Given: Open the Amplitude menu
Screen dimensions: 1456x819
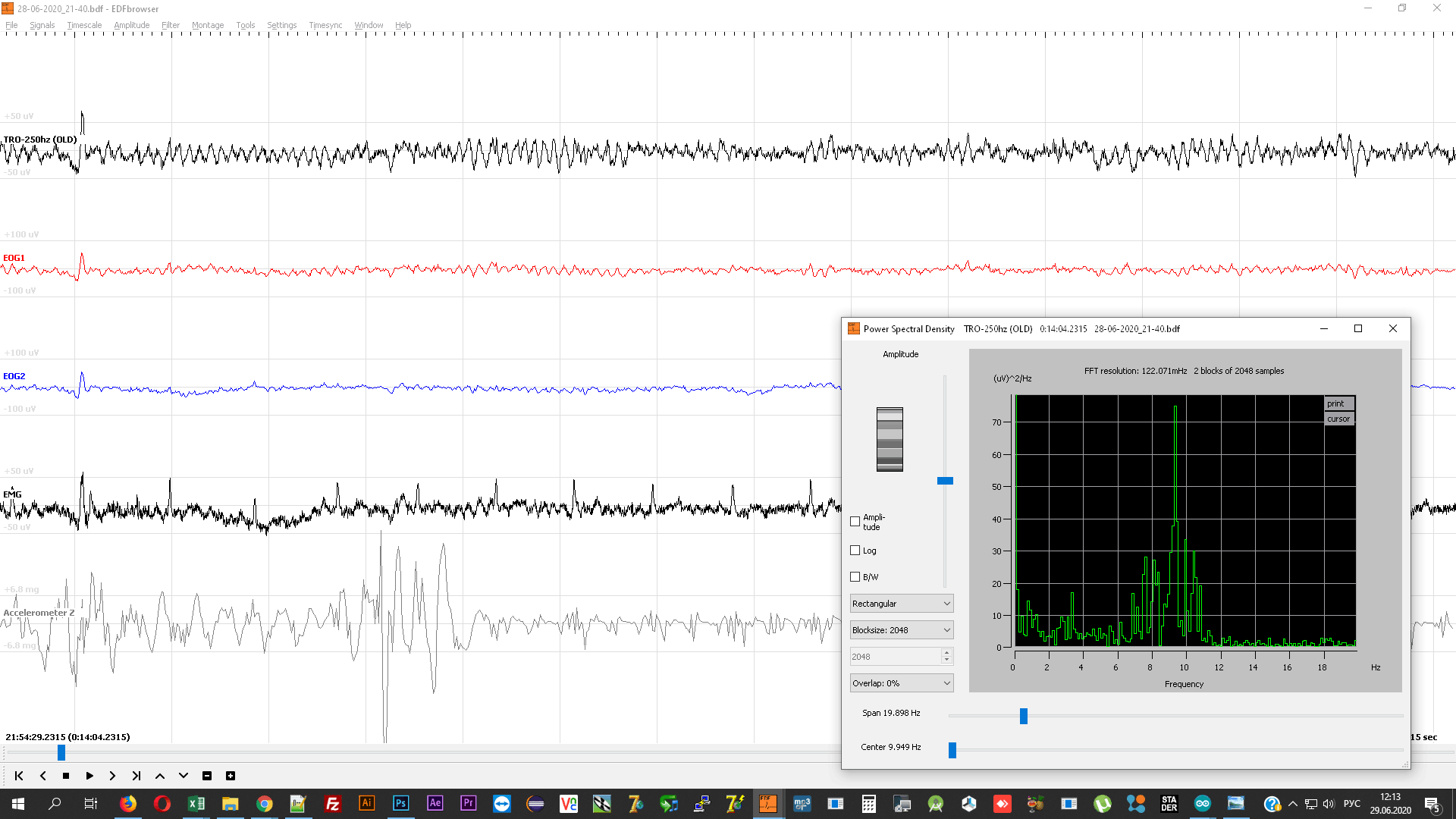Looking at the screenshot, I should (x=131, y=25).
